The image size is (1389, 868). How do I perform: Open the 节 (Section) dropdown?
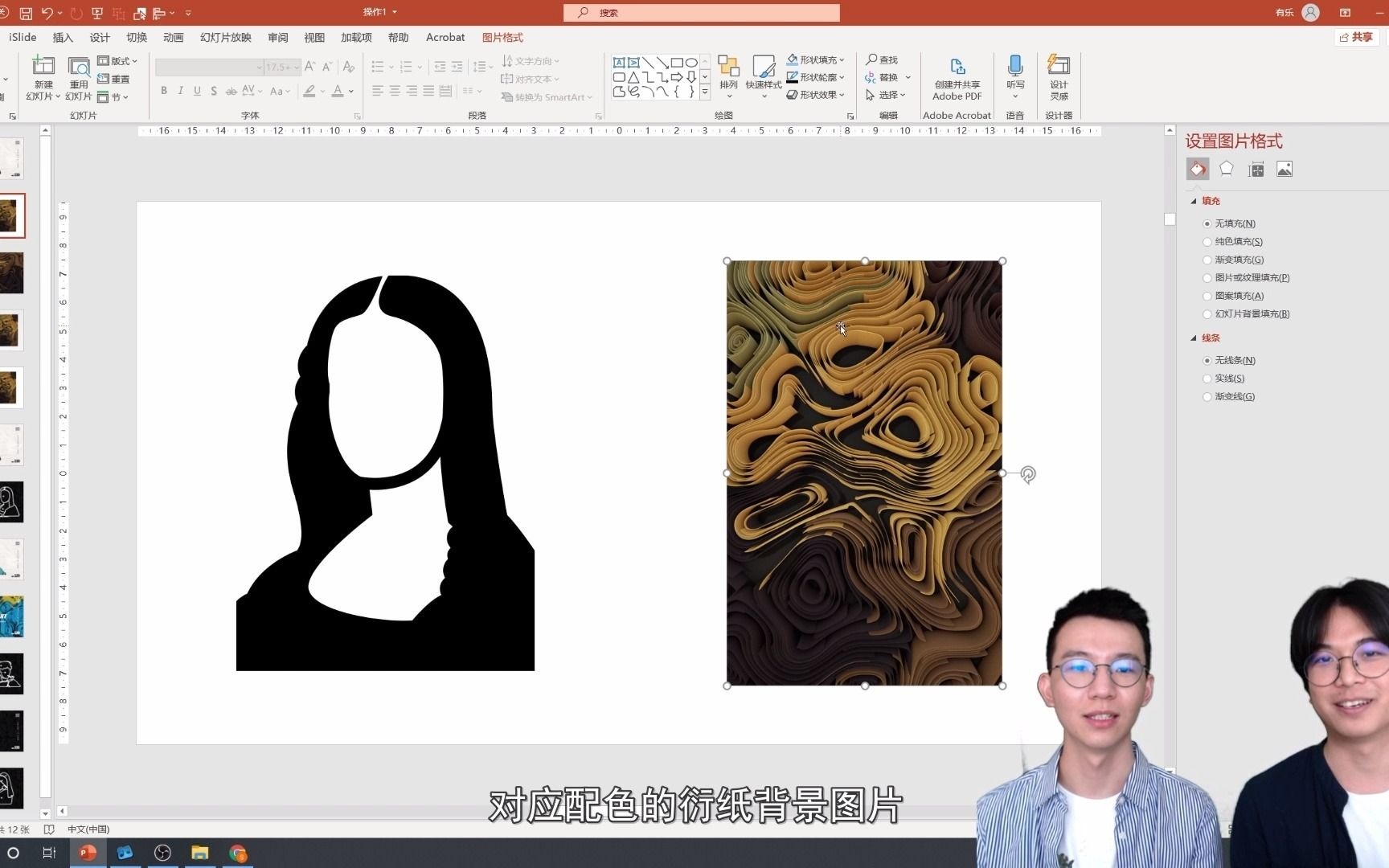pos(113,97)
